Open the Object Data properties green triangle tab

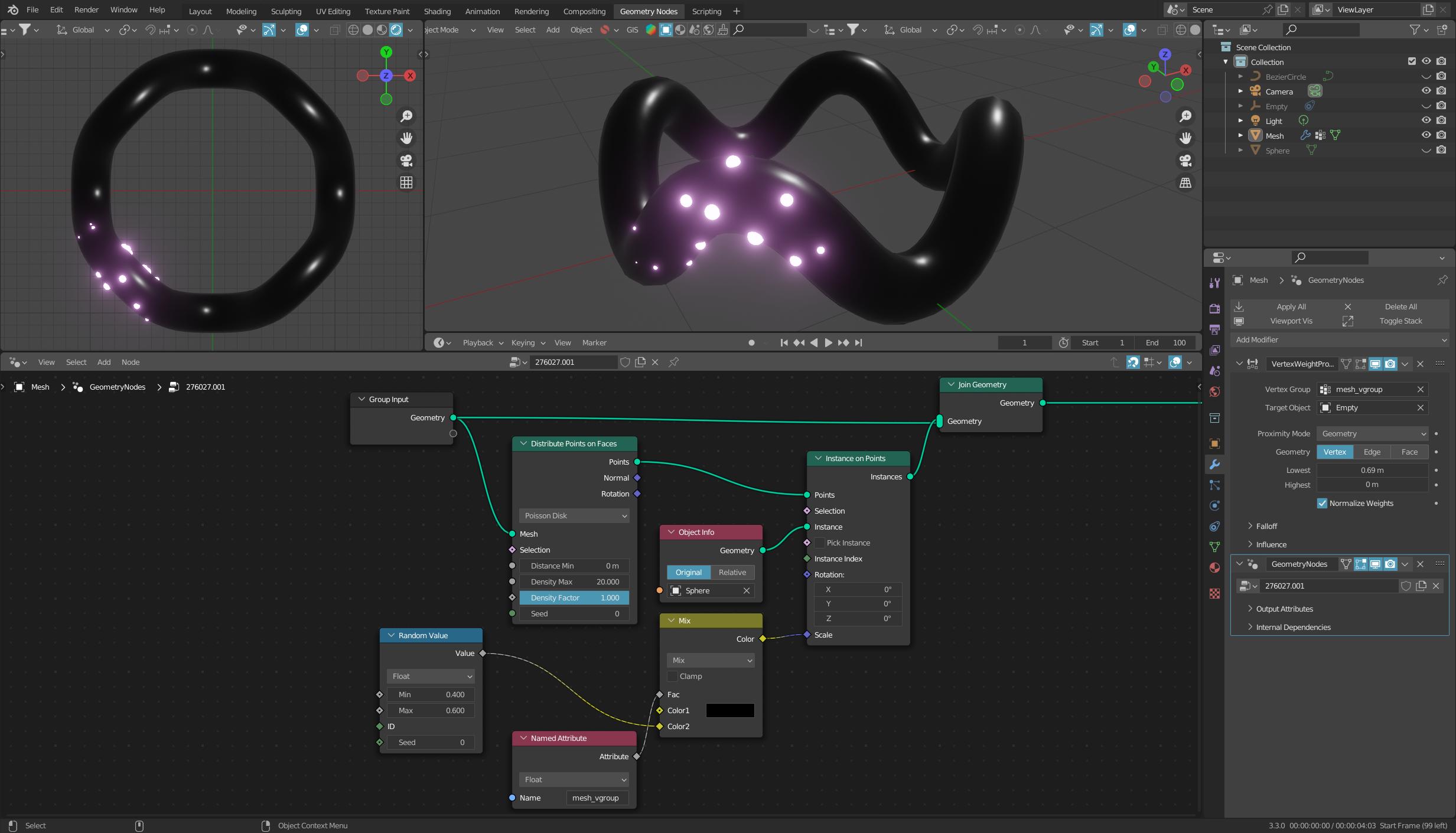[x=1214, y=547]
